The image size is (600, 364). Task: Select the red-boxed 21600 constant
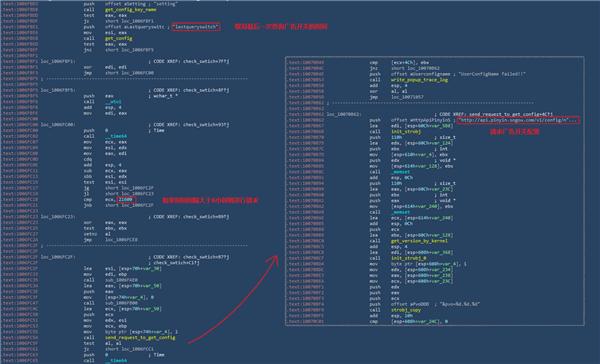coord(126,199)
